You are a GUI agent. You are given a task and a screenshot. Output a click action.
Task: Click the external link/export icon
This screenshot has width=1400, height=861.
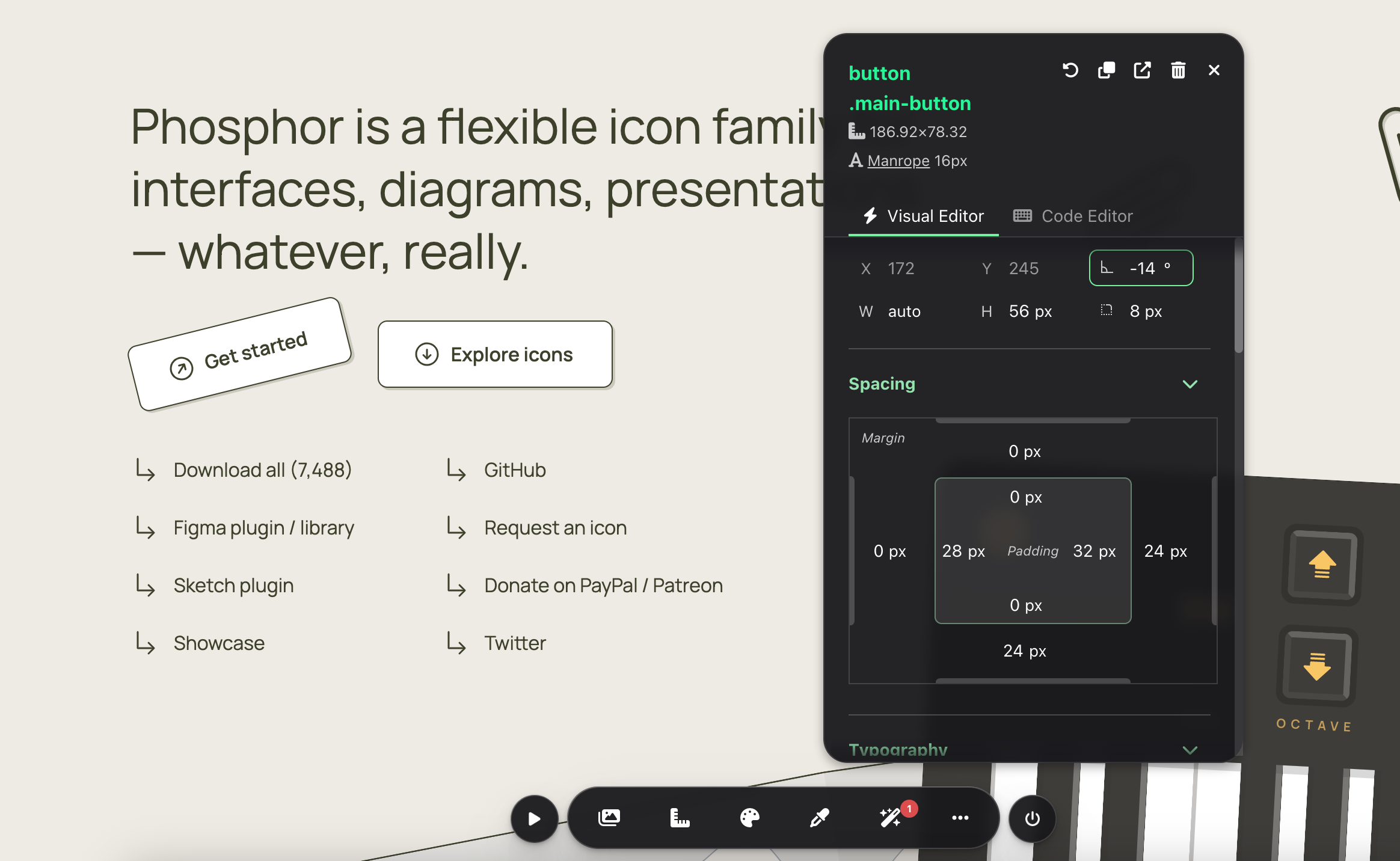click(1142, 71)
